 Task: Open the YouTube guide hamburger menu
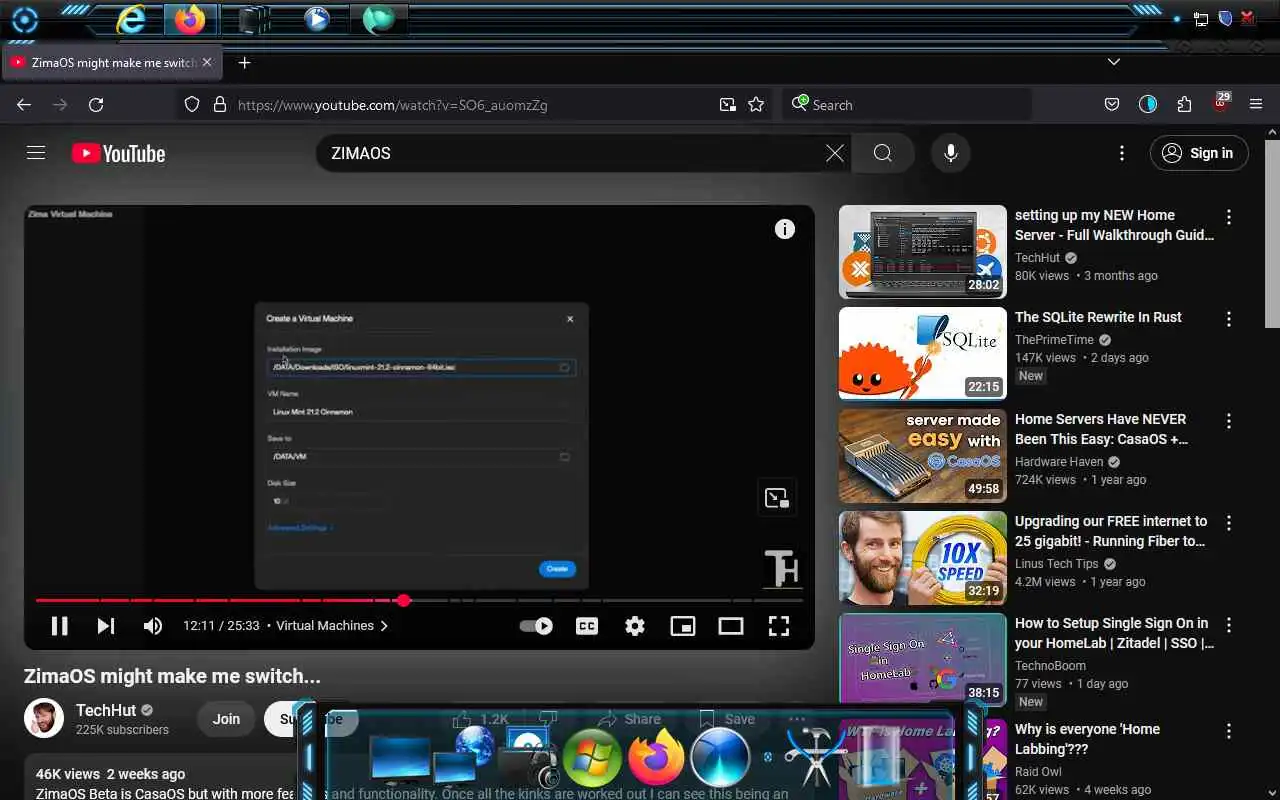coord(36,153)
